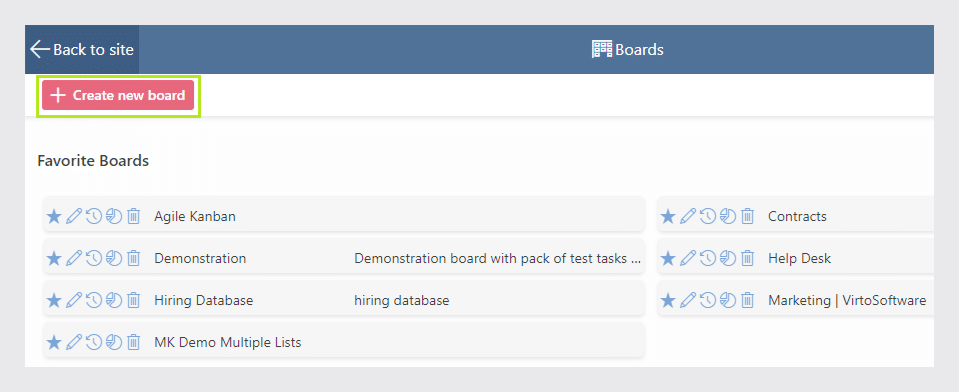Click Back to site link
This screenshot has width=959, height=392.
82,50
